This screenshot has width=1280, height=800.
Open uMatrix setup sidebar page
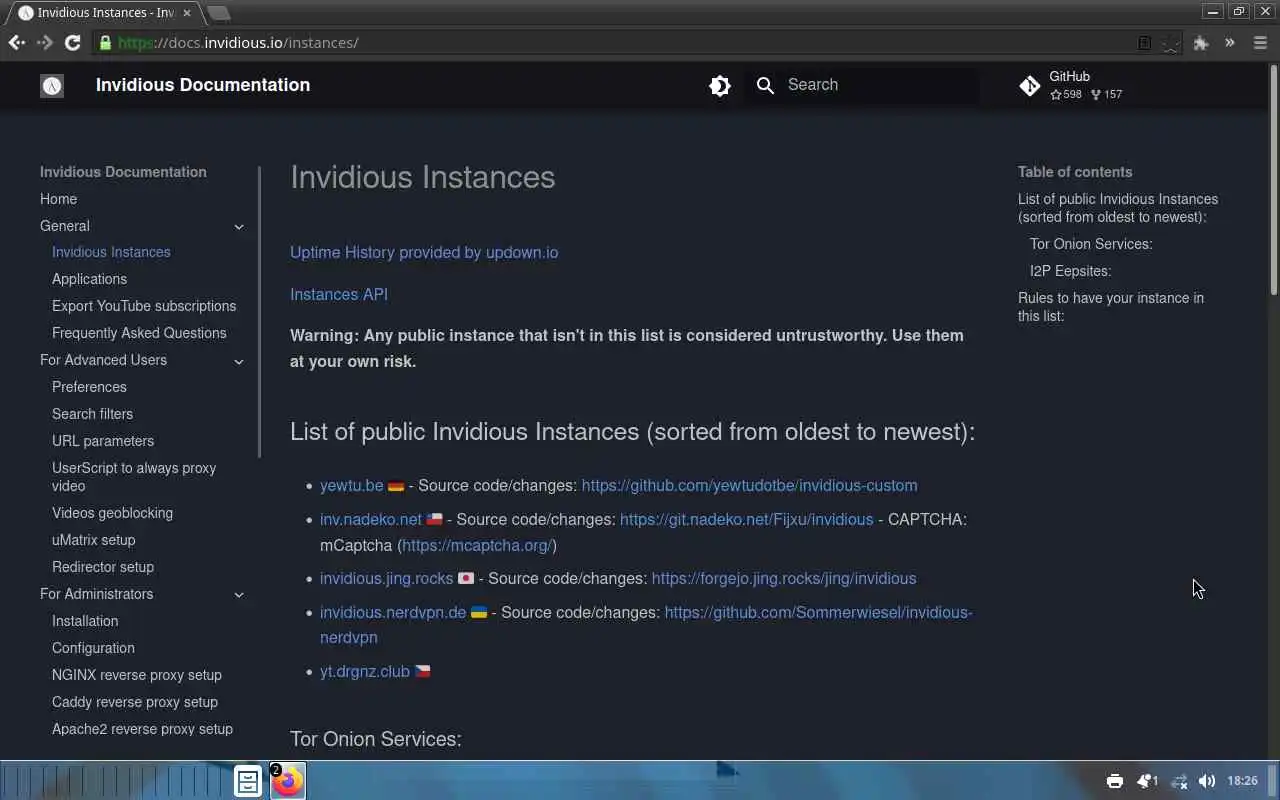pos(93,540)
